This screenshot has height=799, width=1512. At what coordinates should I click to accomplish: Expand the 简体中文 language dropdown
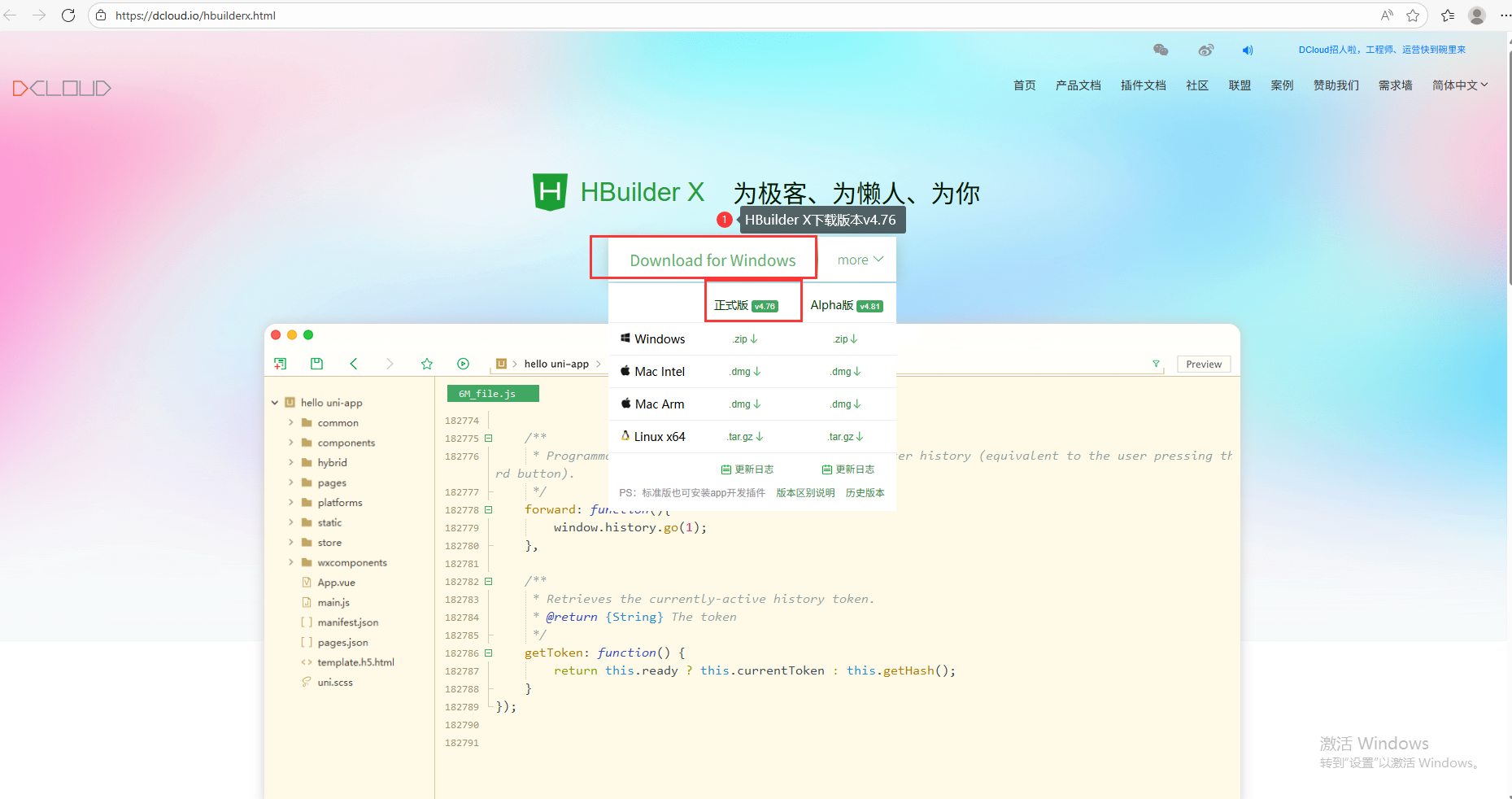click(1460, 85)
